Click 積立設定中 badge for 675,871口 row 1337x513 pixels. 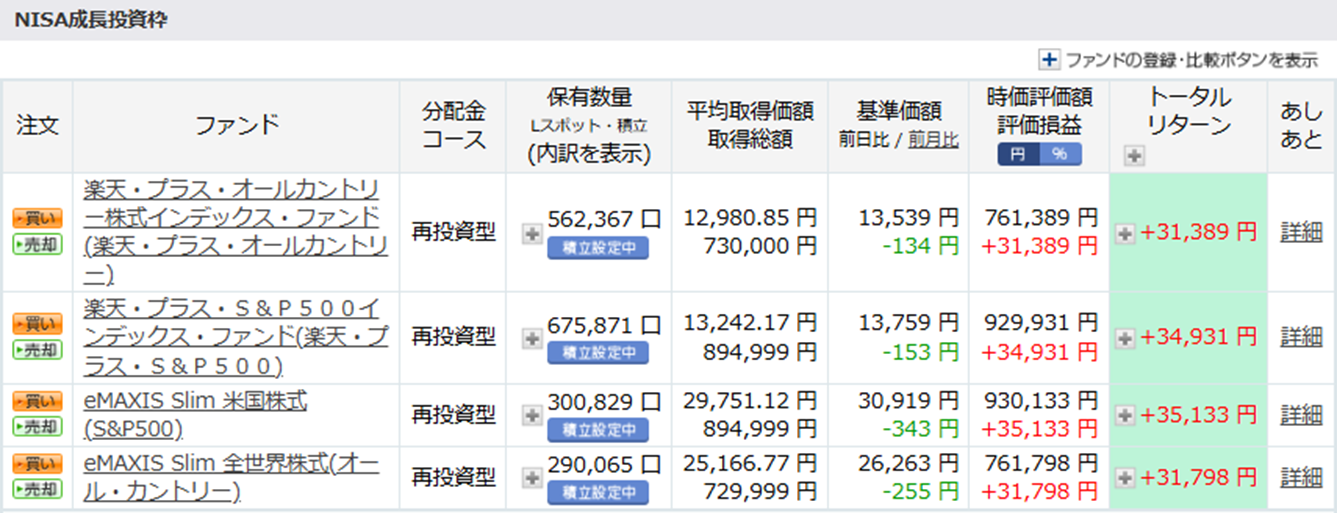point(598,353)
